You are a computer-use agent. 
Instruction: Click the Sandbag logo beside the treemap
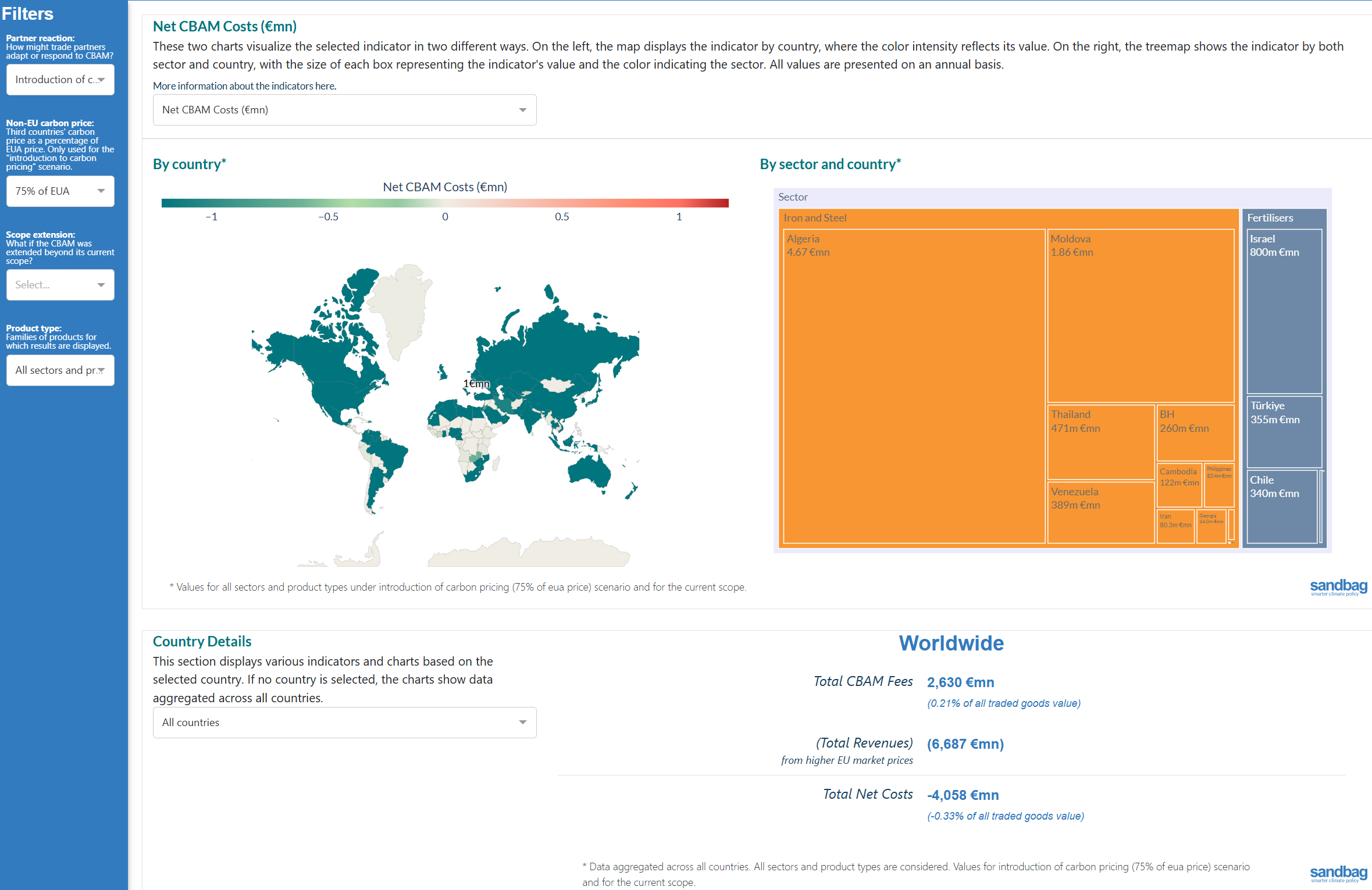click(1338, 587)
